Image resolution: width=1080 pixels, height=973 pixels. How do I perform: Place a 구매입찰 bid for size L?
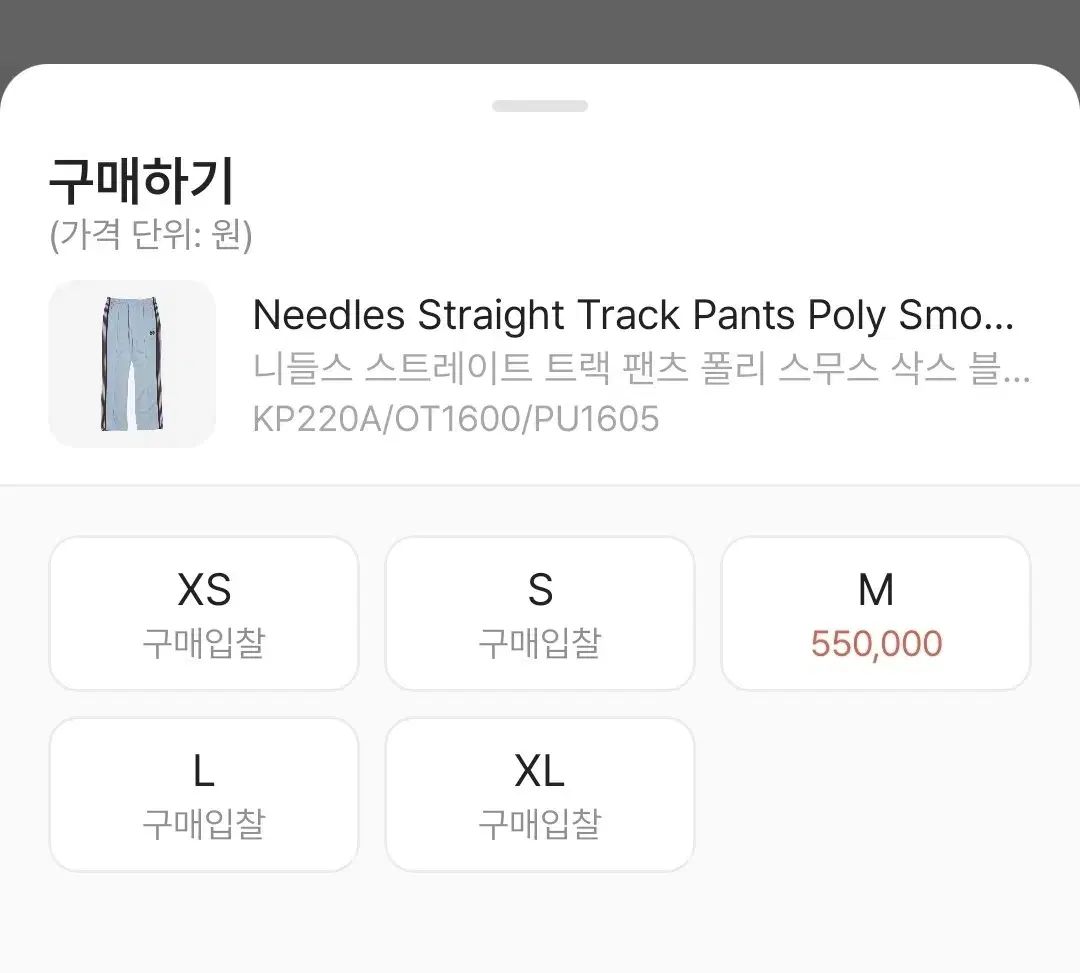[204, 824]
